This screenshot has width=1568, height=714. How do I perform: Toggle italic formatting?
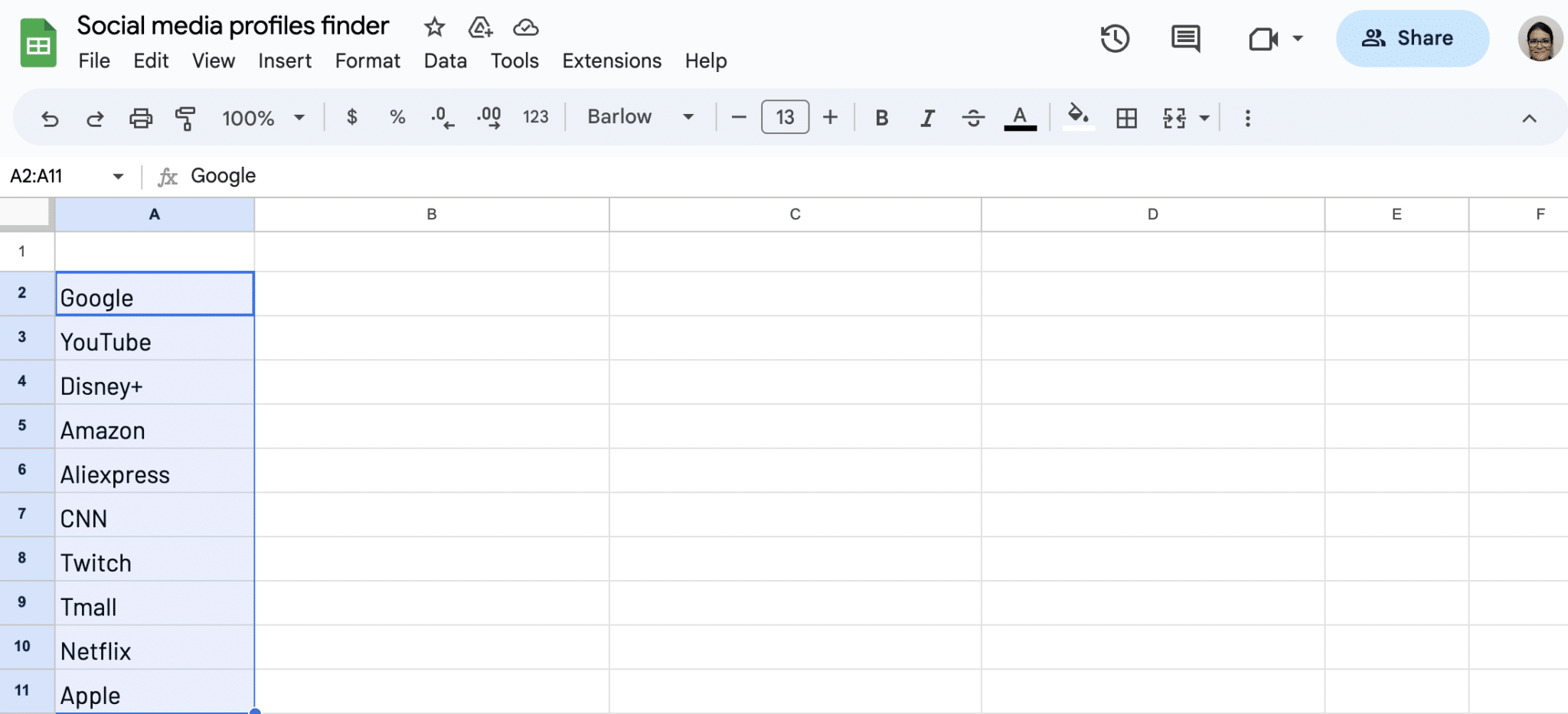927,118
